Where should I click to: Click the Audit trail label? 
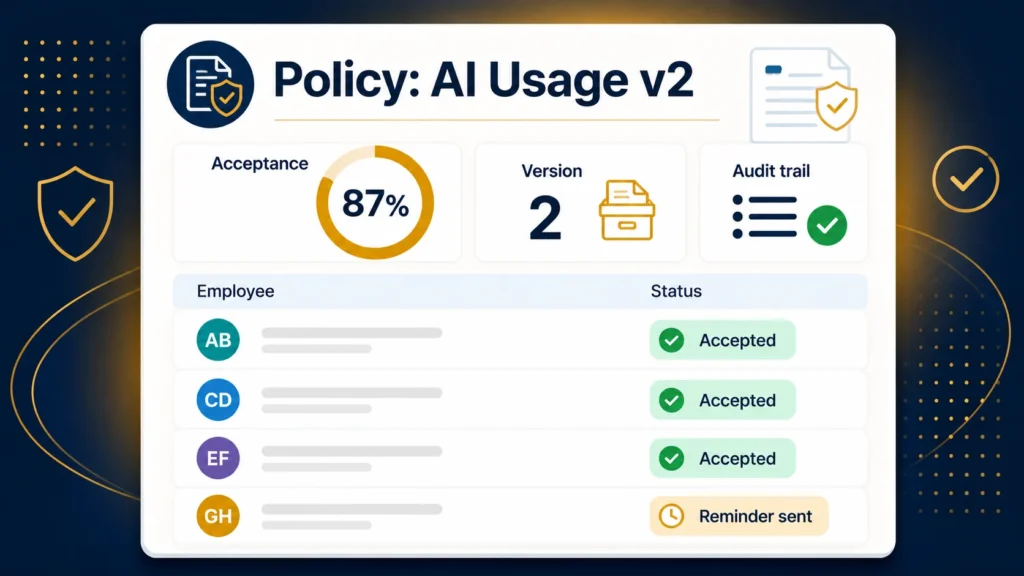coord(771,171)
